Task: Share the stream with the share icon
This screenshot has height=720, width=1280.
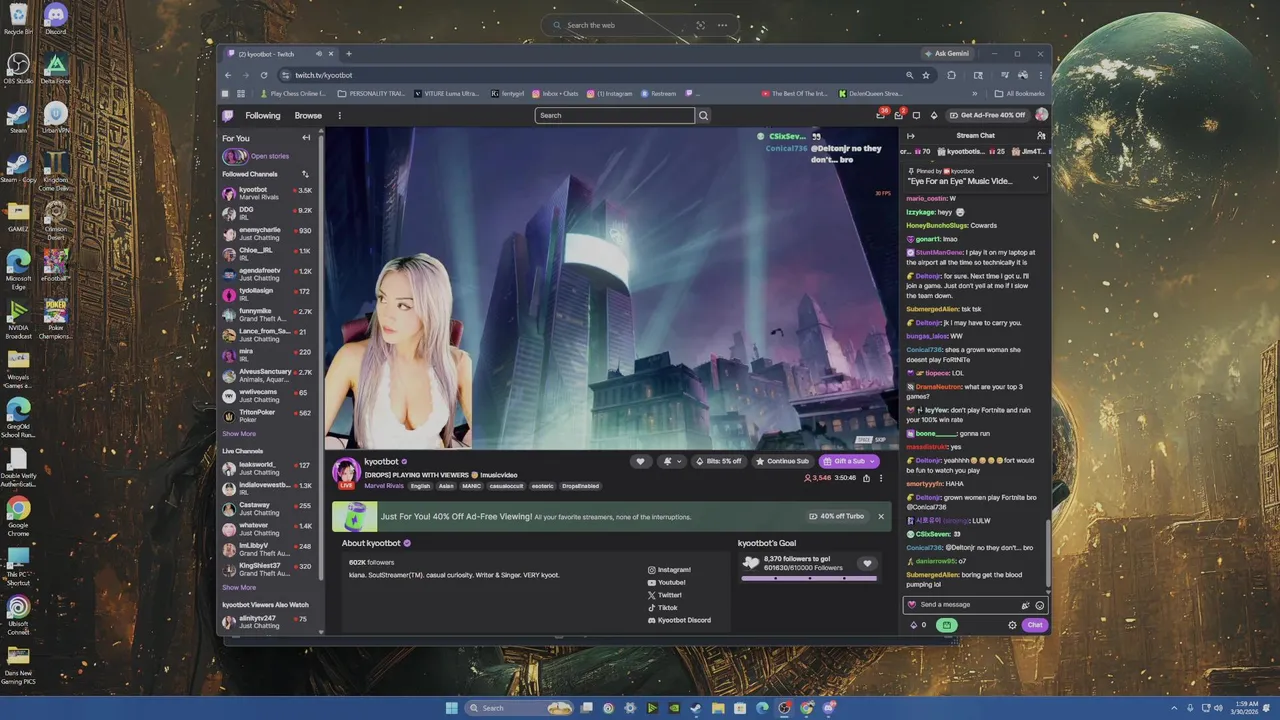Action: point(866,478)
